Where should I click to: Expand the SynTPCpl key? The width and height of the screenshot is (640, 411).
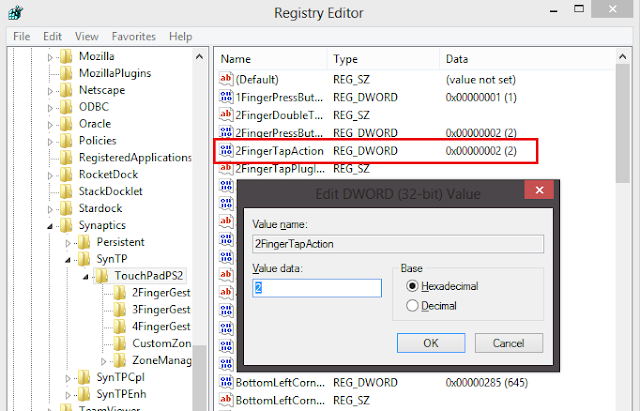pyautogui.click(x=68, y=378)
